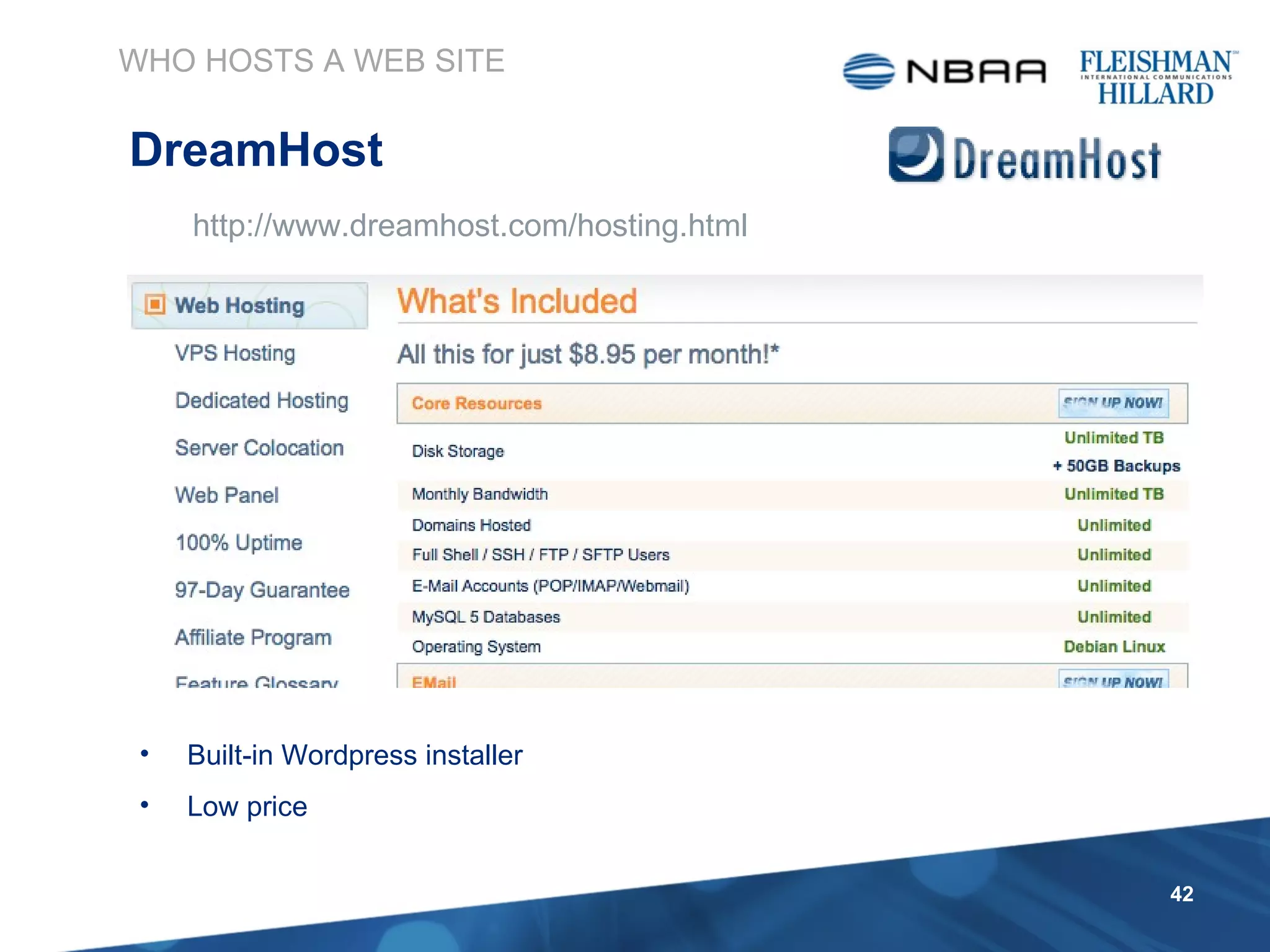Select Dedicated Hosting in the sidebar
This screenshot has width=1270, height=952.
tap(262, 400)
